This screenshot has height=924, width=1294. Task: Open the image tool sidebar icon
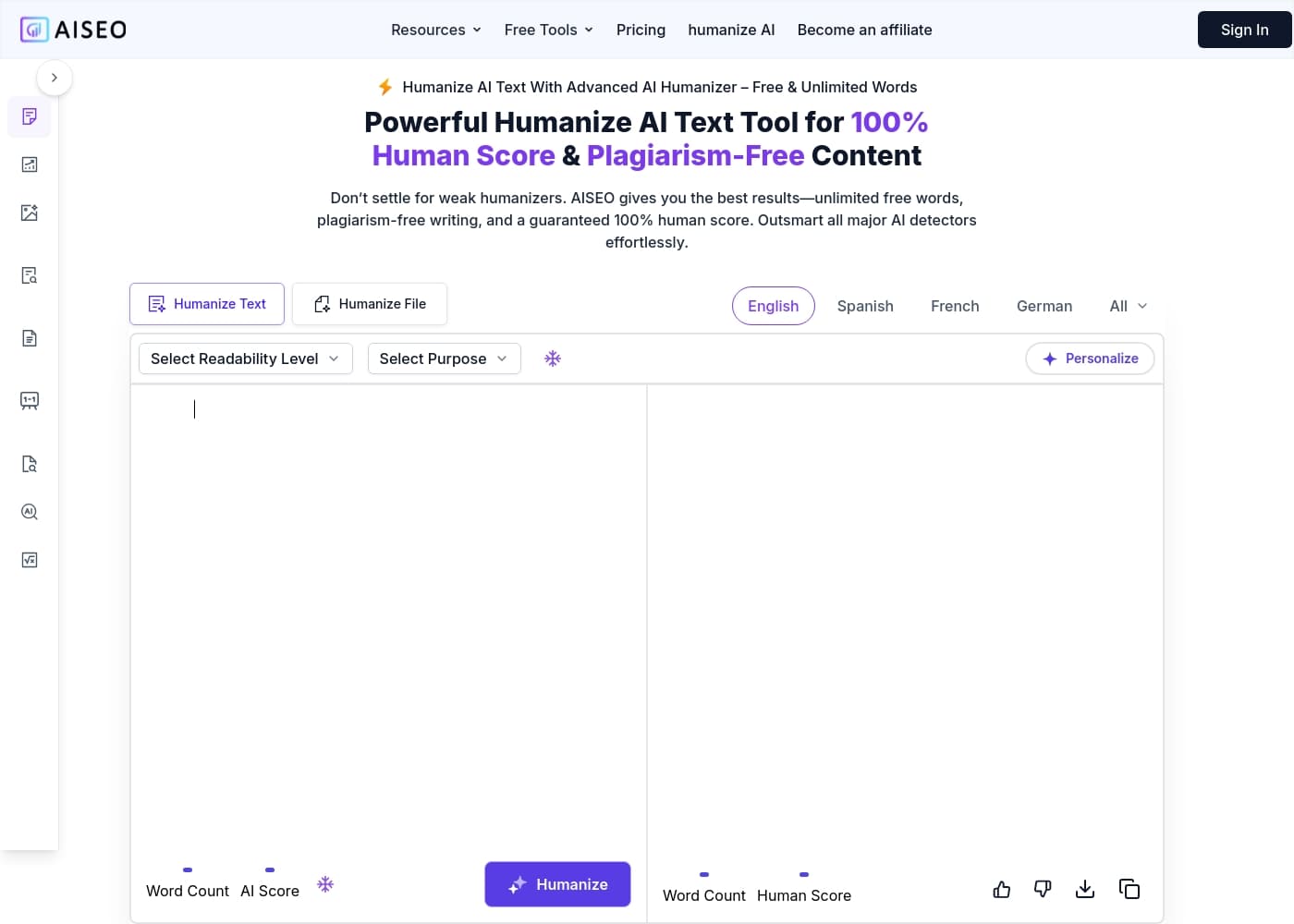point(30,213)
